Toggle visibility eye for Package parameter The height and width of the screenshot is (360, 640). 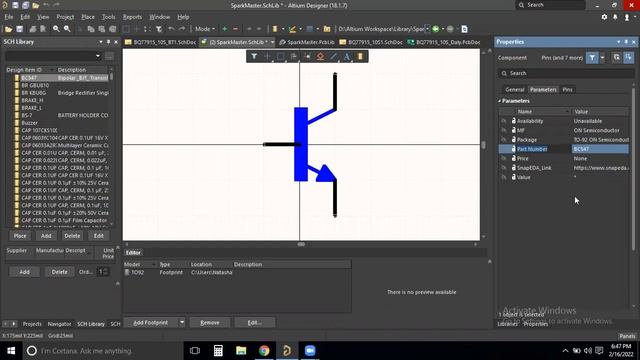click(504, 140)
